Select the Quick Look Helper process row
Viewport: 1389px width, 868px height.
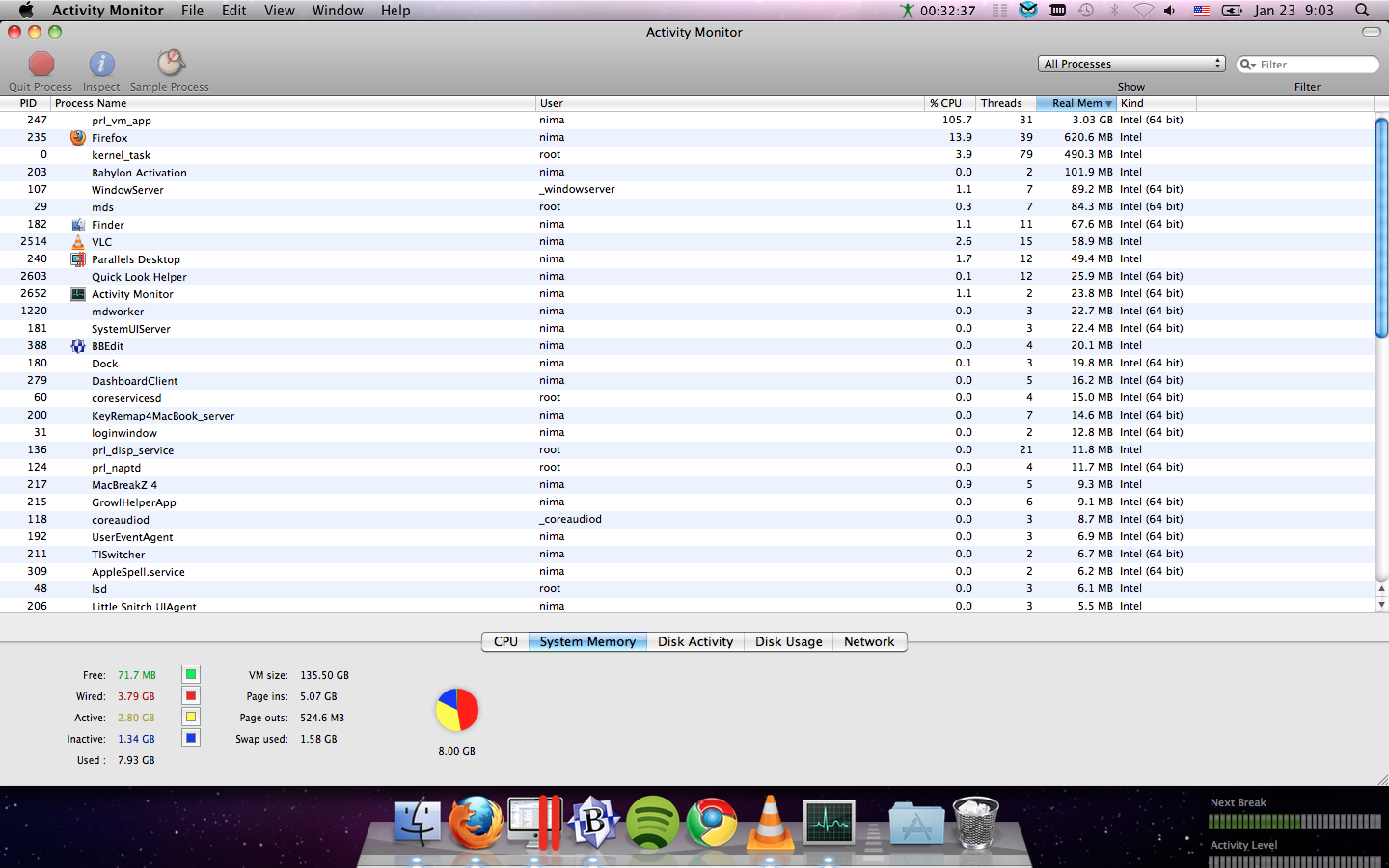687,277
